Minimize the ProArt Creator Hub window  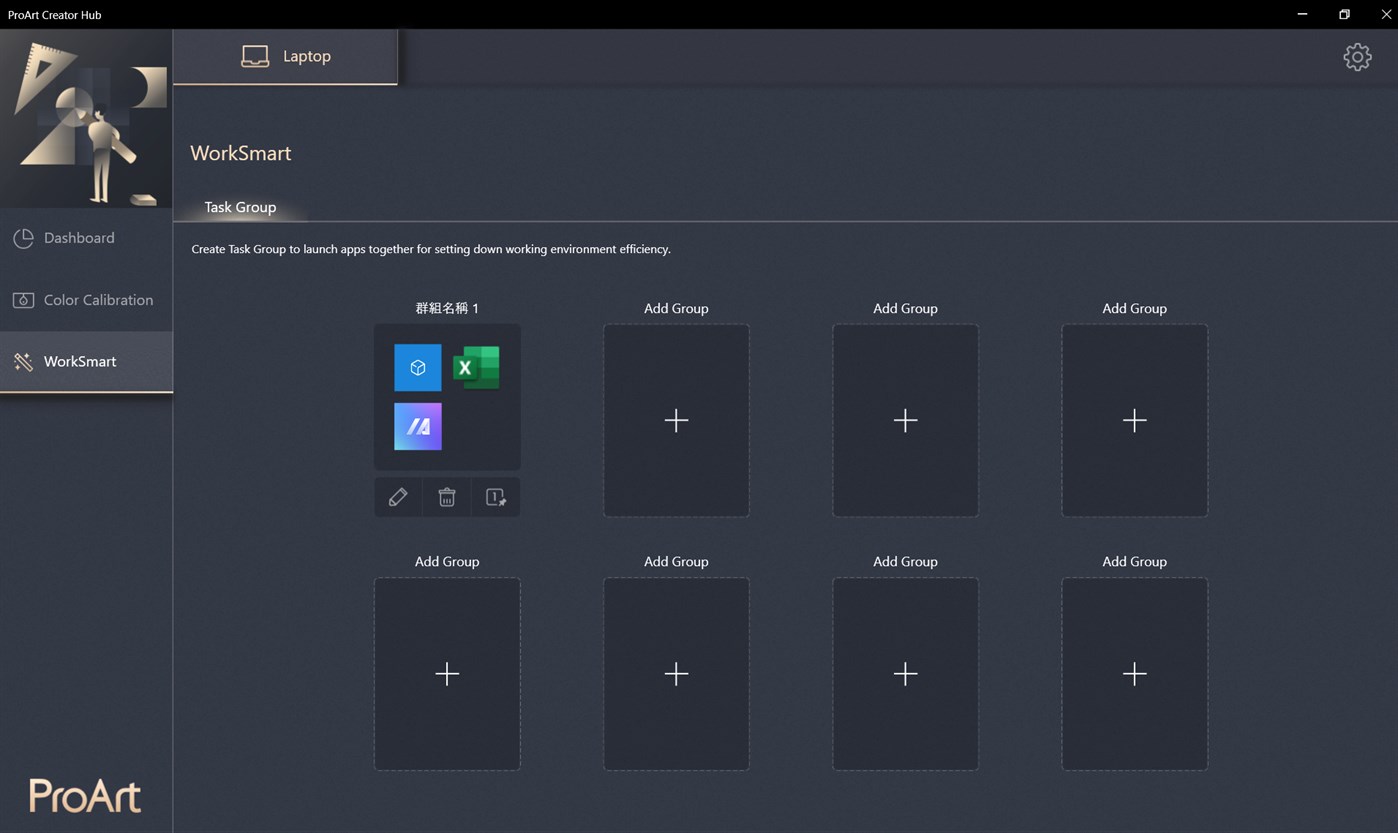point(1302,14)
